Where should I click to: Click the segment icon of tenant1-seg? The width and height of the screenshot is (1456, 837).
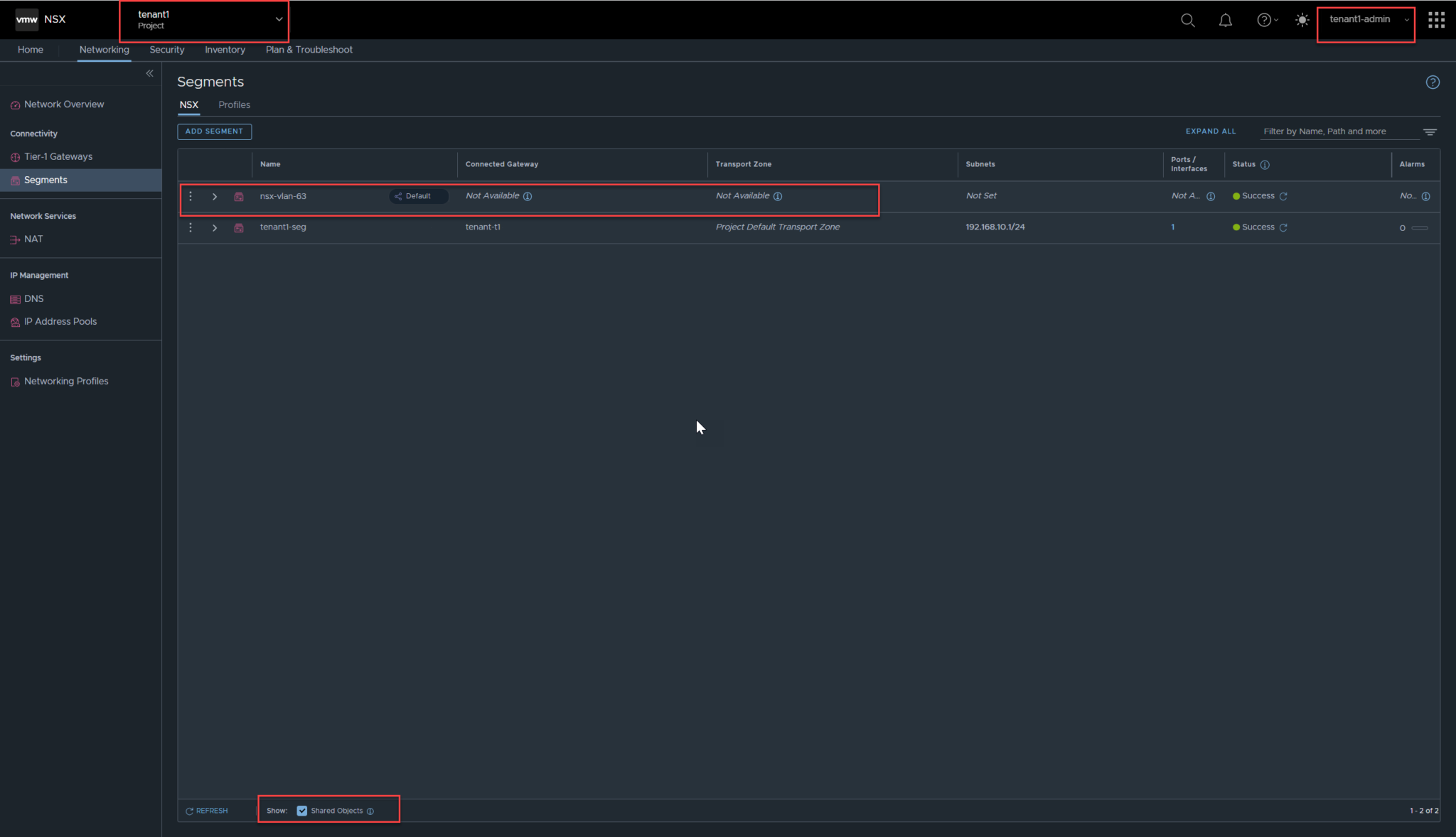click(239, 228)
